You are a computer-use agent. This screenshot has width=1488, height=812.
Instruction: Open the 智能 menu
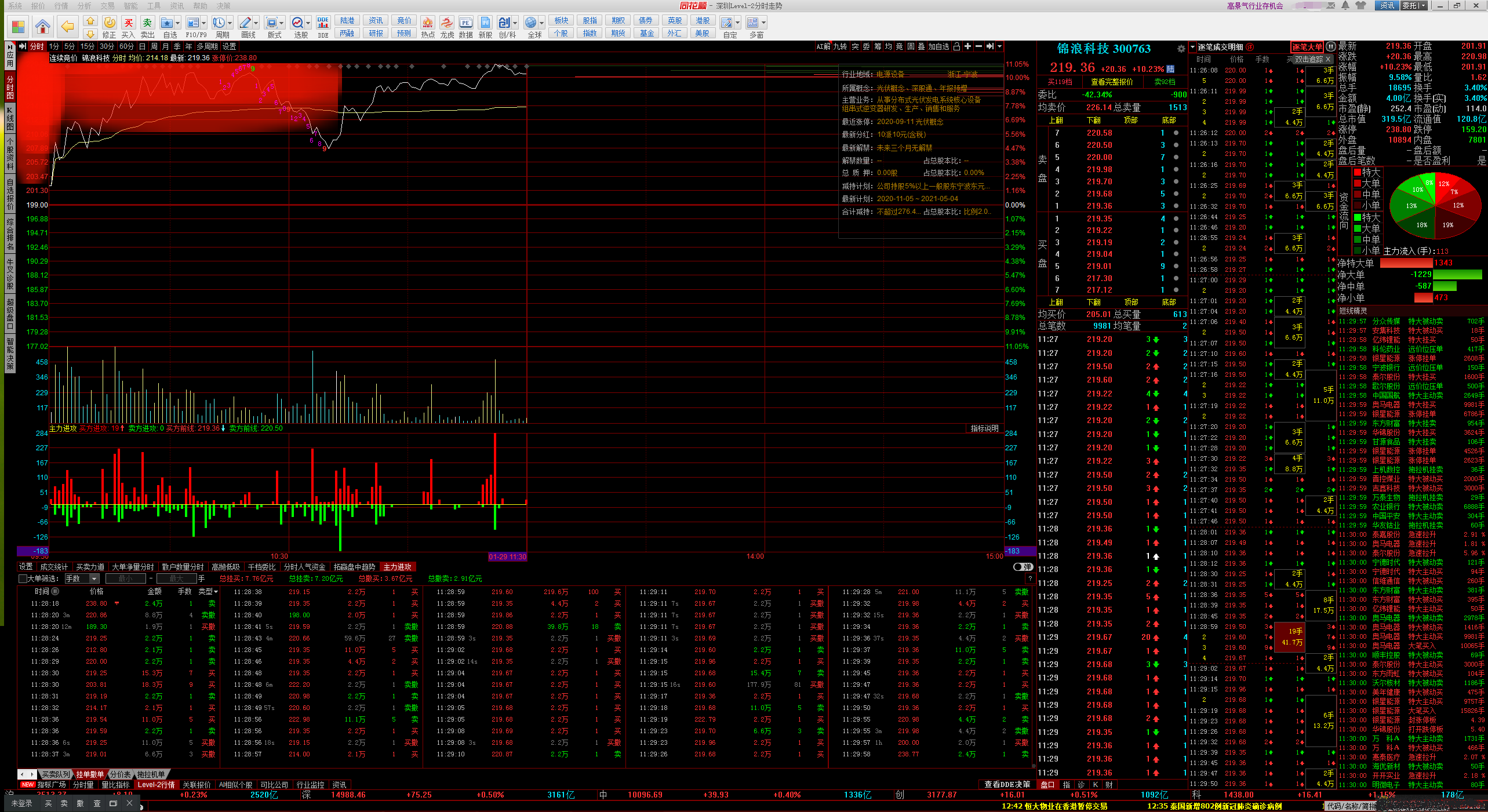click(131, 6)
